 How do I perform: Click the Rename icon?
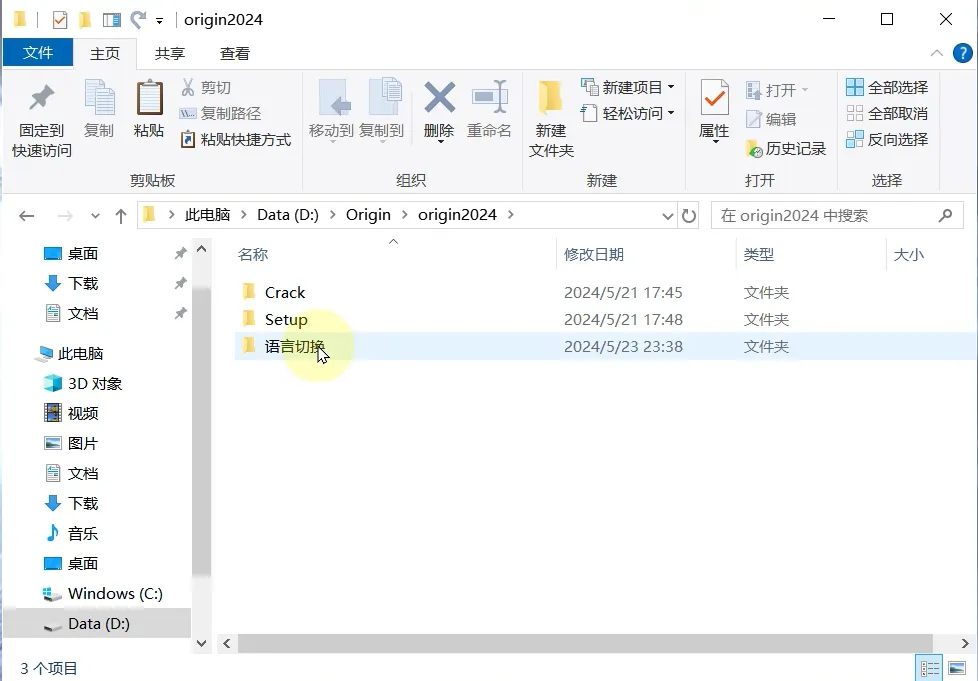[490, 97]
